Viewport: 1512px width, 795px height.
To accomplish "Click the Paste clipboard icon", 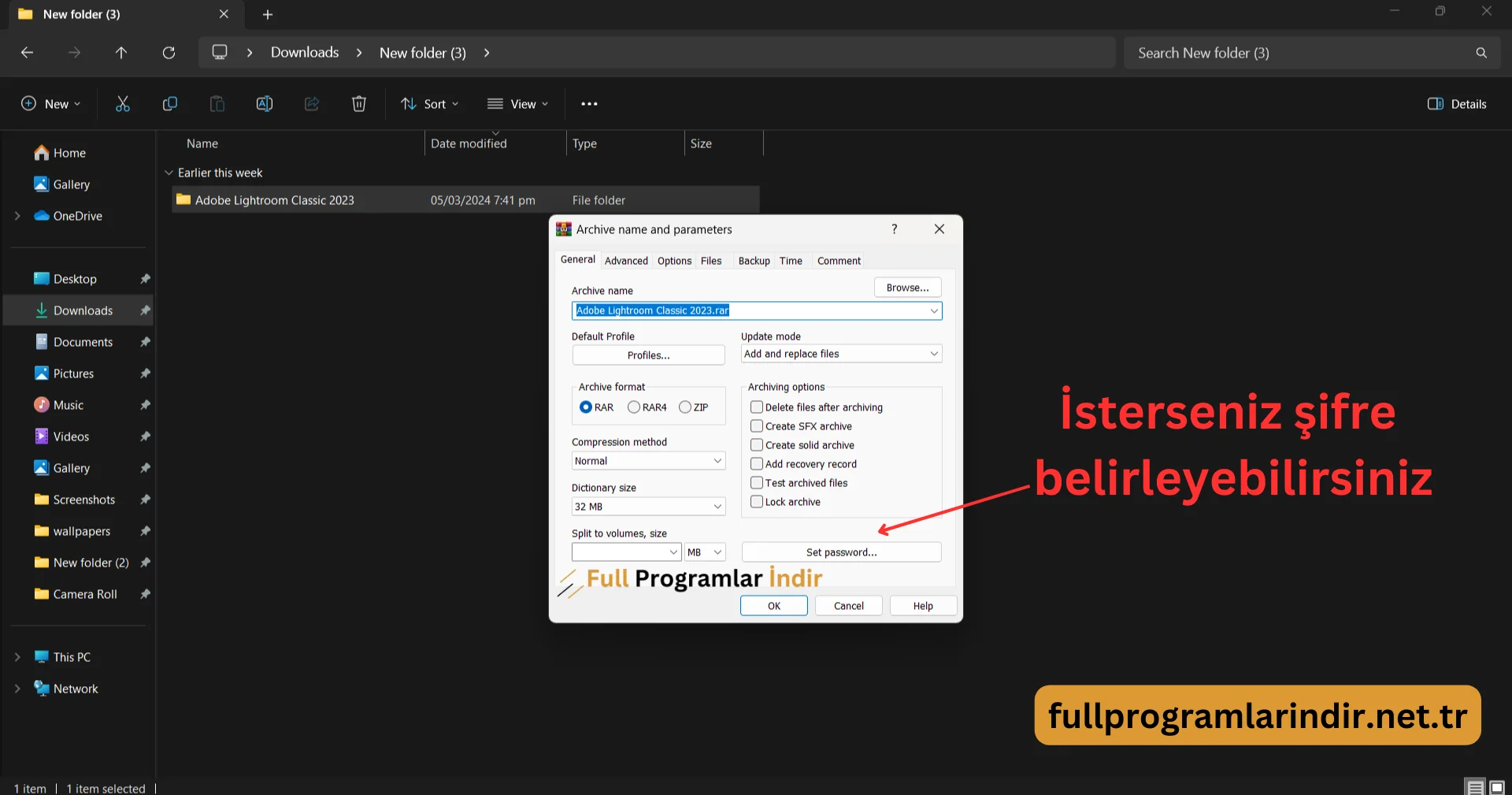I will [217, 104].
